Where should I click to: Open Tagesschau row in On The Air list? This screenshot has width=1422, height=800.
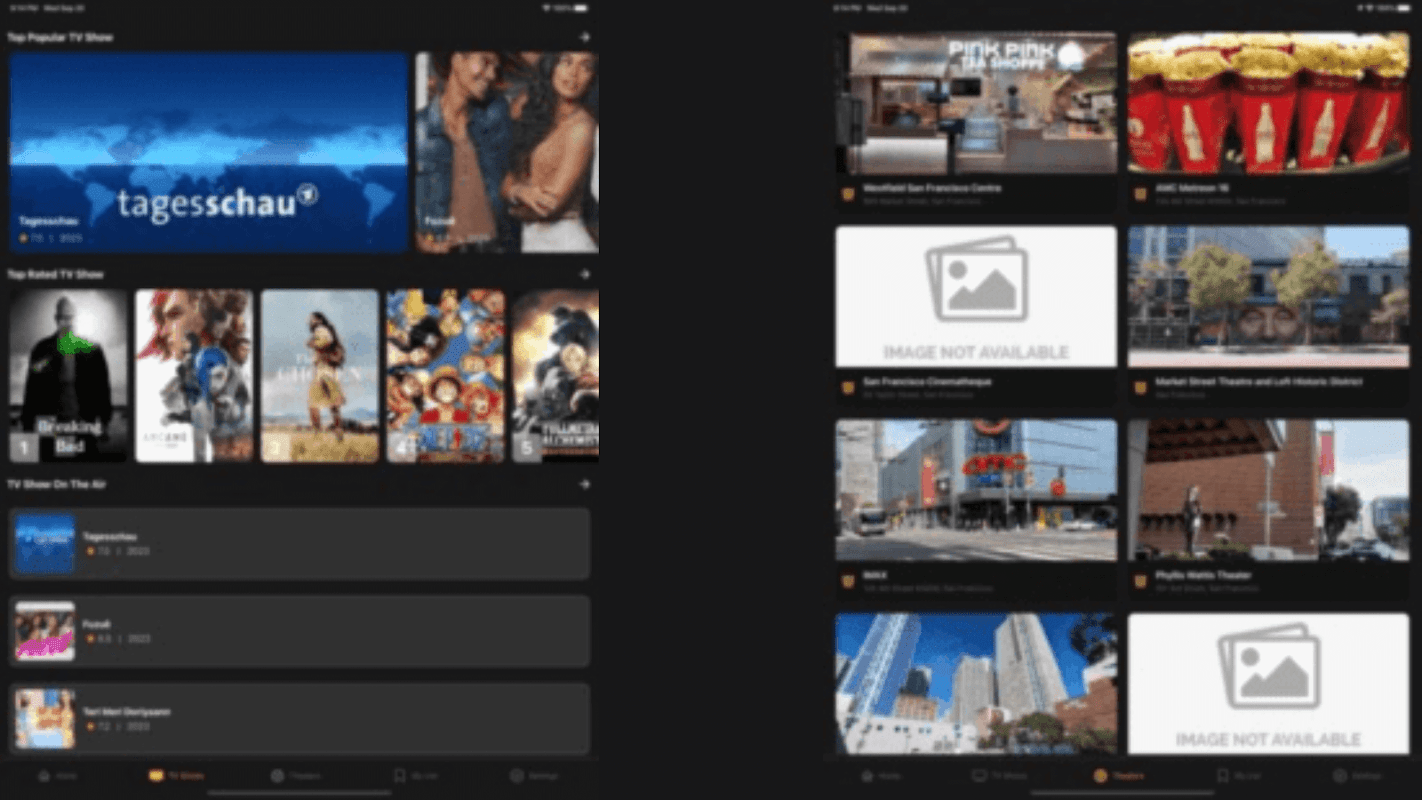299,544
